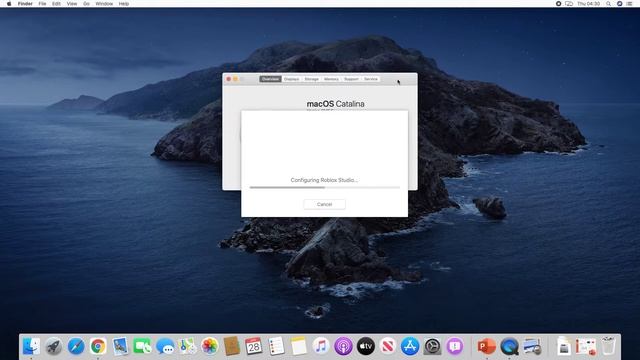Open Messages from the dock

165,346
